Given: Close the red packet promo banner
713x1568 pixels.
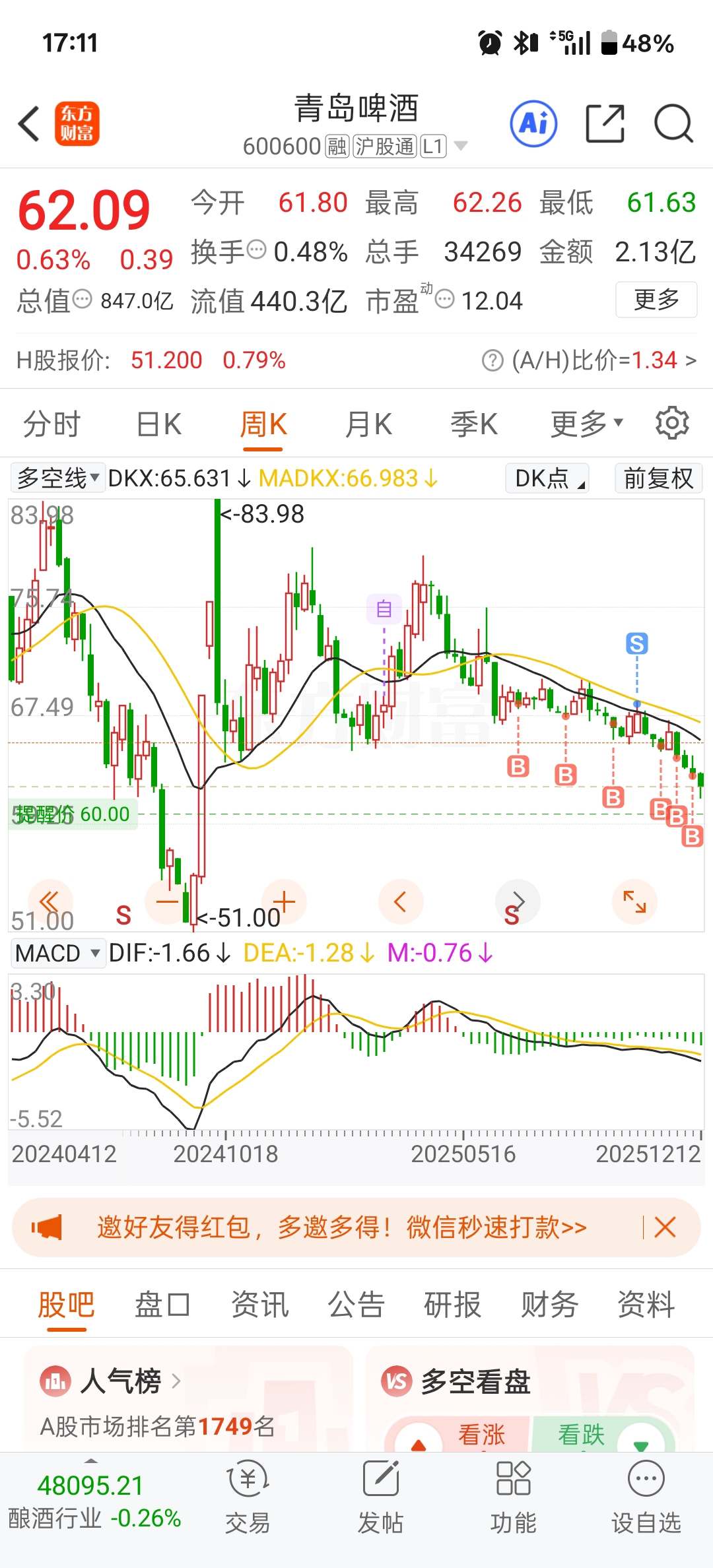Looking at the screenshot, I should pyautogui.click(x=665, y=1227).
